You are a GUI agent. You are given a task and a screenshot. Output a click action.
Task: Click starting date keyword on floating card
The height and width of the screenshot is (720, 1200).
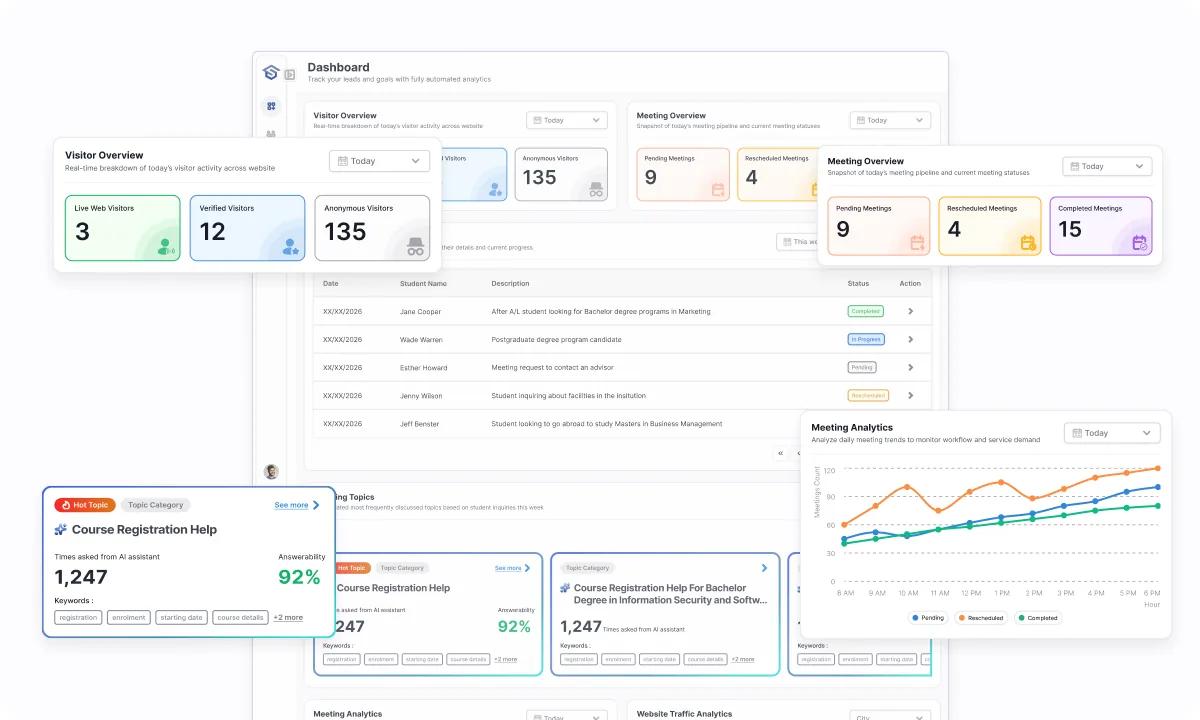click(181, 617)
